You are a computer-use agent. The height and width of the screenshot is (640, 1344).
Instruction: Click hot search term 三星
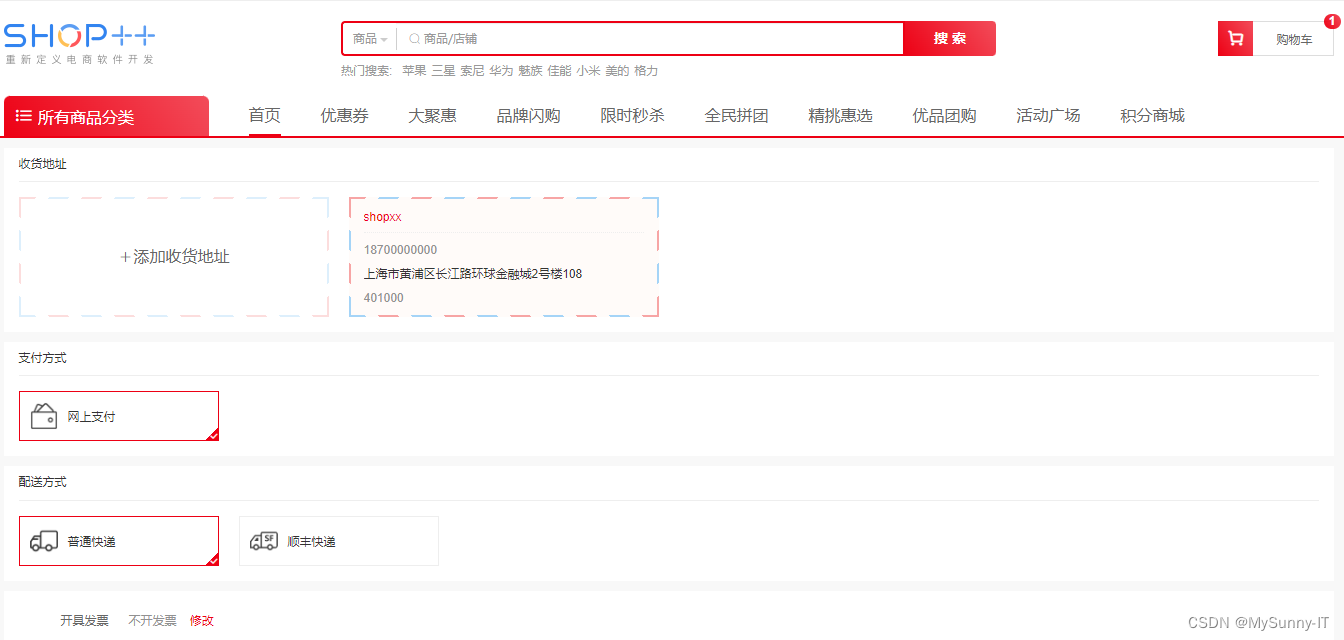pos(443,71)
